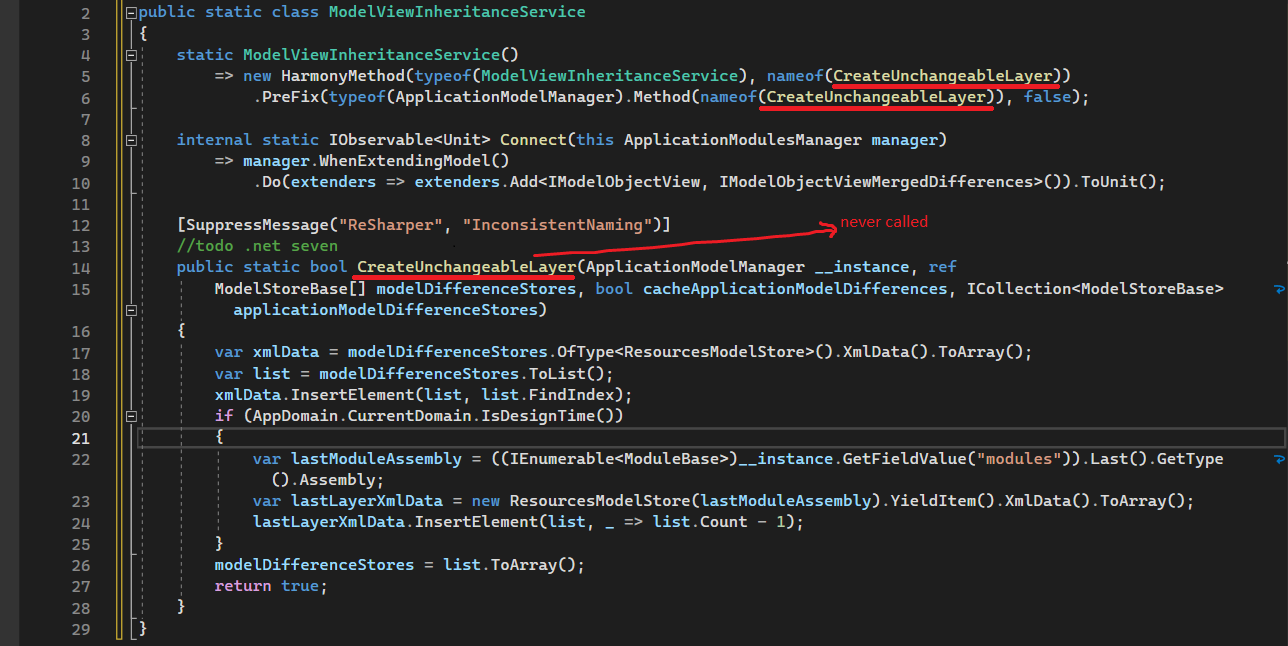Collapse the CreateUnchangeableLayer method body fold

(131, 310)
